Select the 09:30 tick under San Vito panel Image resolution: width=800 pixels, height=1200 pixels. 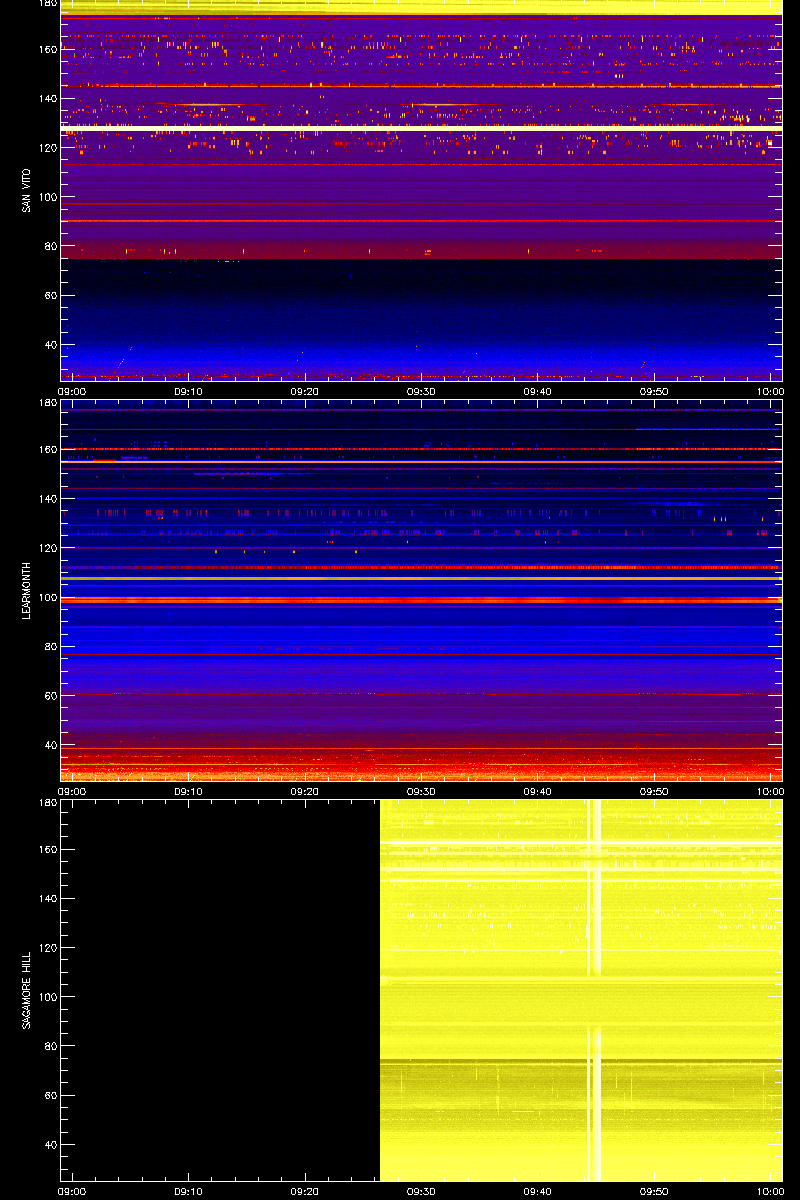click(422, 391)
